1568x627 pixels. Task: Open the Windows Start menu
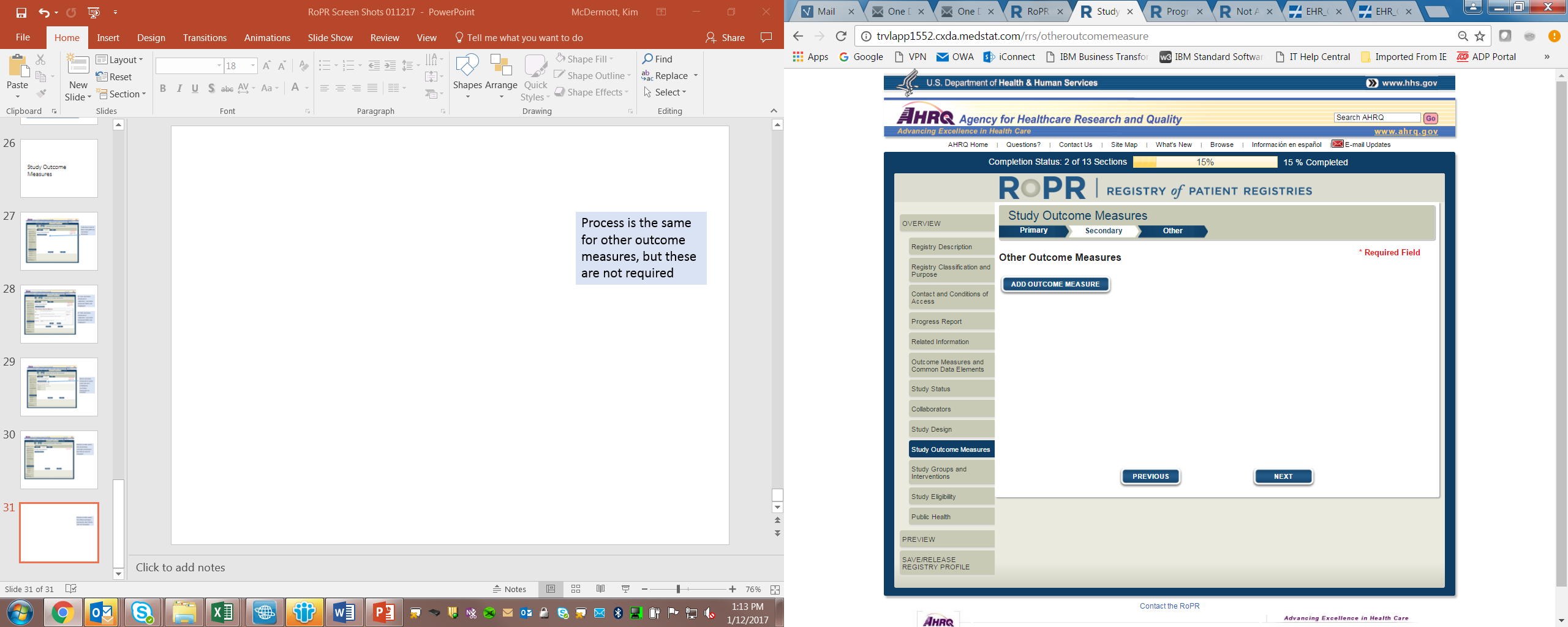pos(20,612)
